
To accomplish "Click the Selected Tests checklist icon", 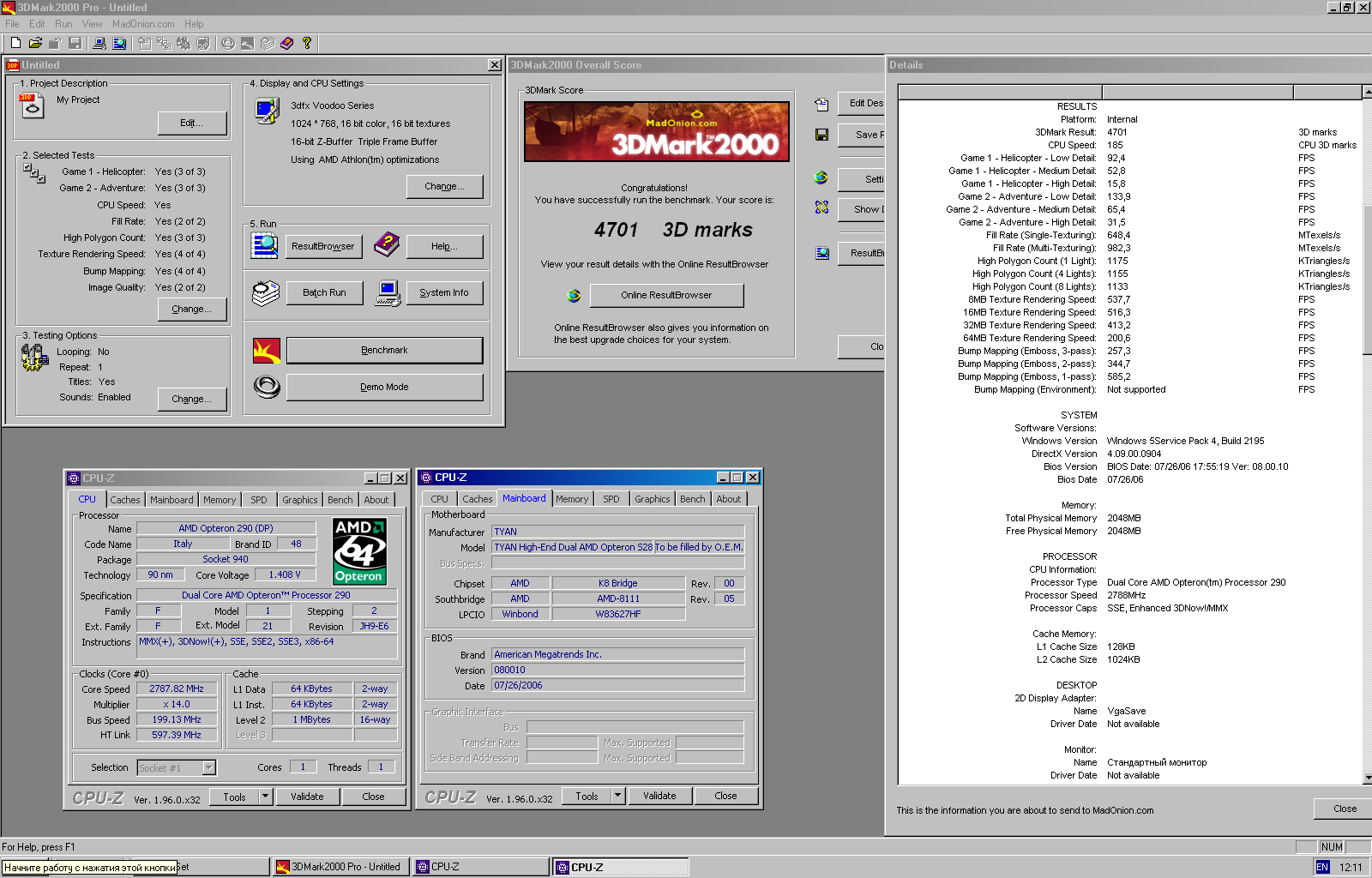I will click(x=34, y=173).
